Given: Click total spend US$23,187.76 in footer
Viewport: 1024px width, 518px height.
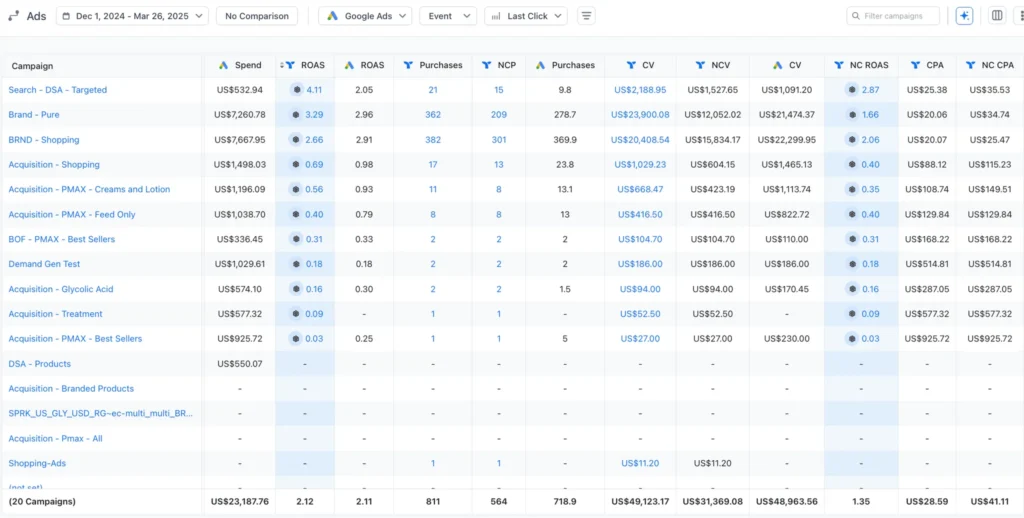Looking at the screenshot, I should click(240, 502).
